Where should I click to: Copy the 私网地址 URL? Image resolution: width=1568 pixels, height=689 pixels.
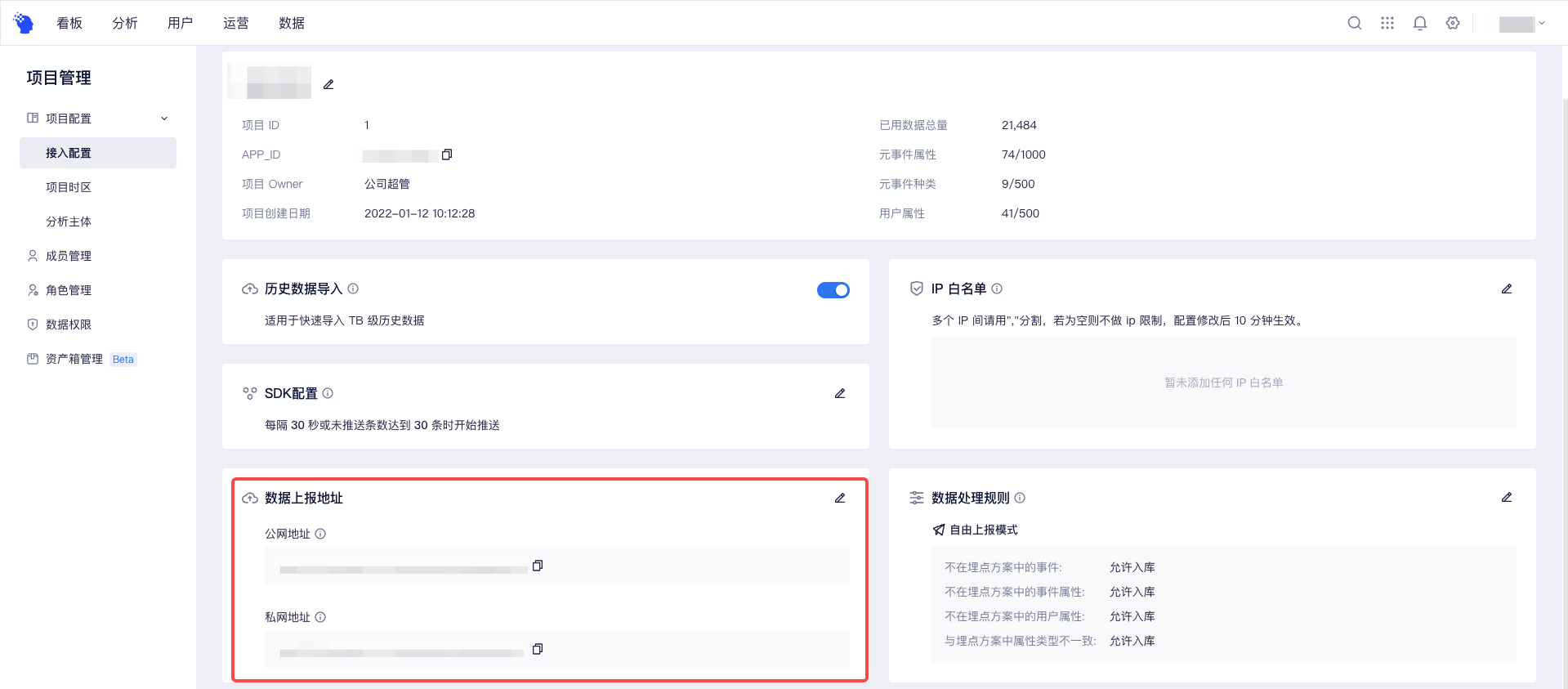(x=538, y=649)
